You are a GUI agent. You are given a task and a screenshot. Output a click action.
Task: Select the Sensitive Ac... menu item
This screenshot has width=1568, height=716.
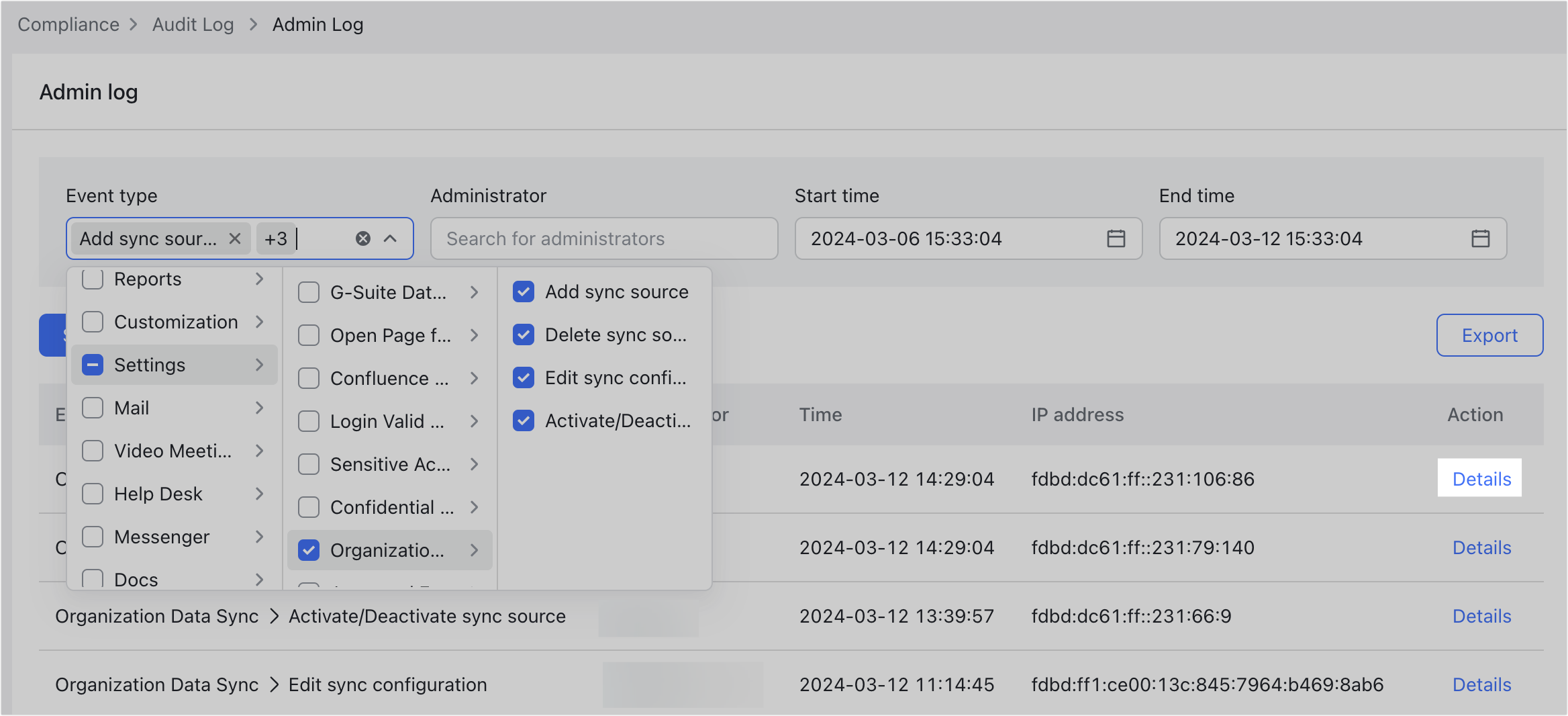click(x=390, y=464)
